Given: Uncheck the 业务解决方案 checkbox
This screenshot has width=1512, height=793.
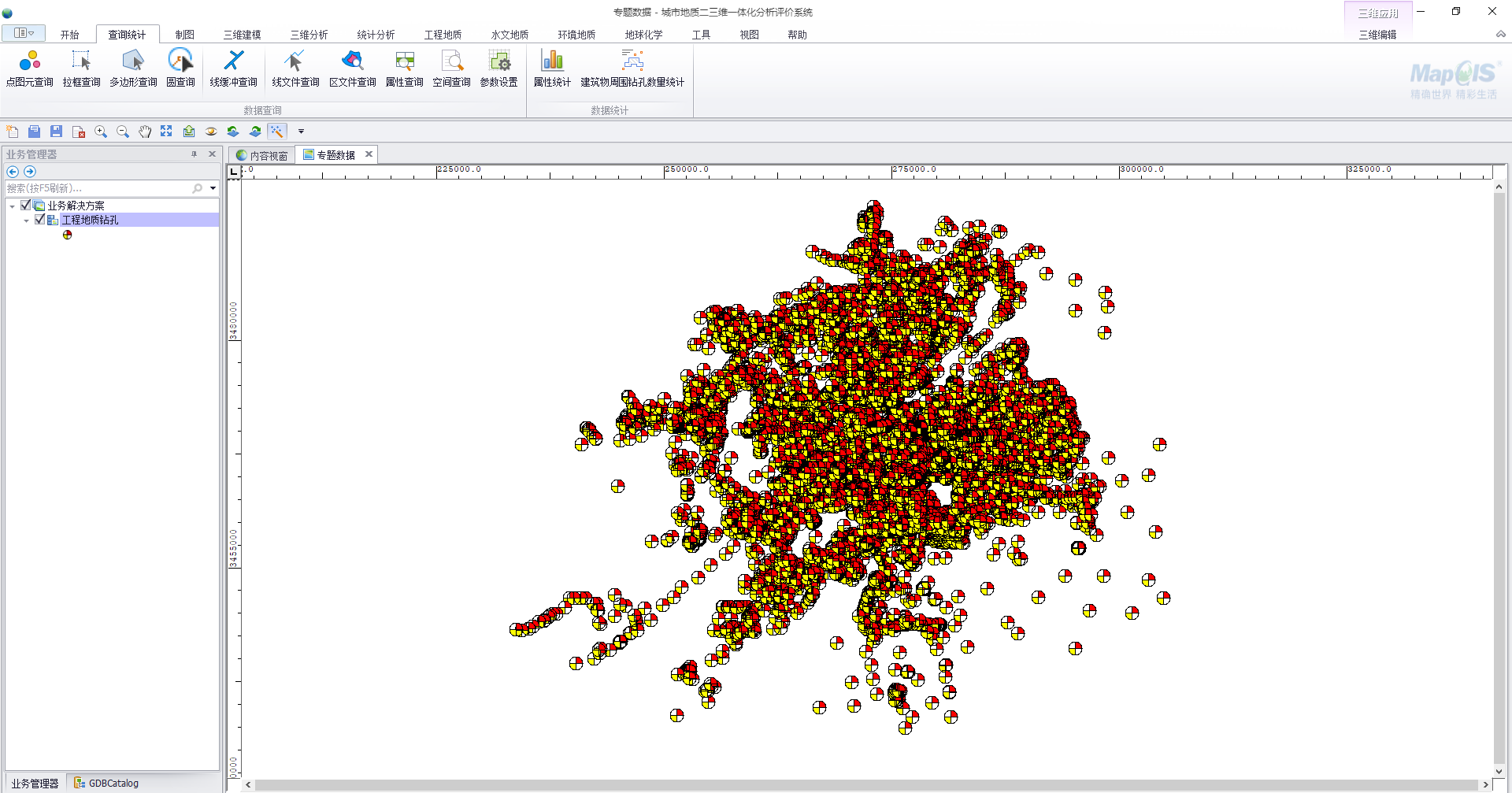Looking at the screenshot, I should [25, 206].
